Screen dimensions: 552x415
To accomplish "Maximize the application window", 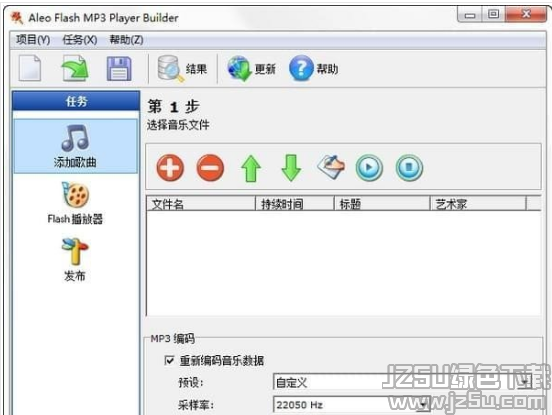I will tap(494, 15).
